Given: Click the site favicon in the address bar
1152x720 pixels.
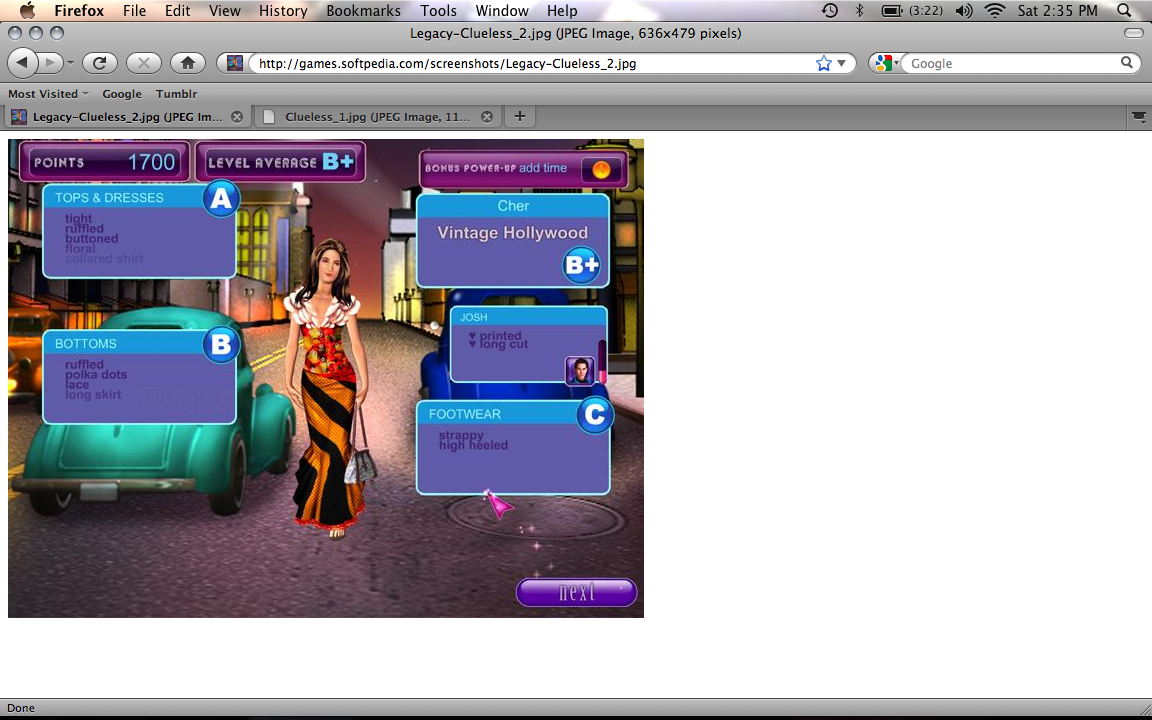Looking at the screenshot, I should [235, 63].
